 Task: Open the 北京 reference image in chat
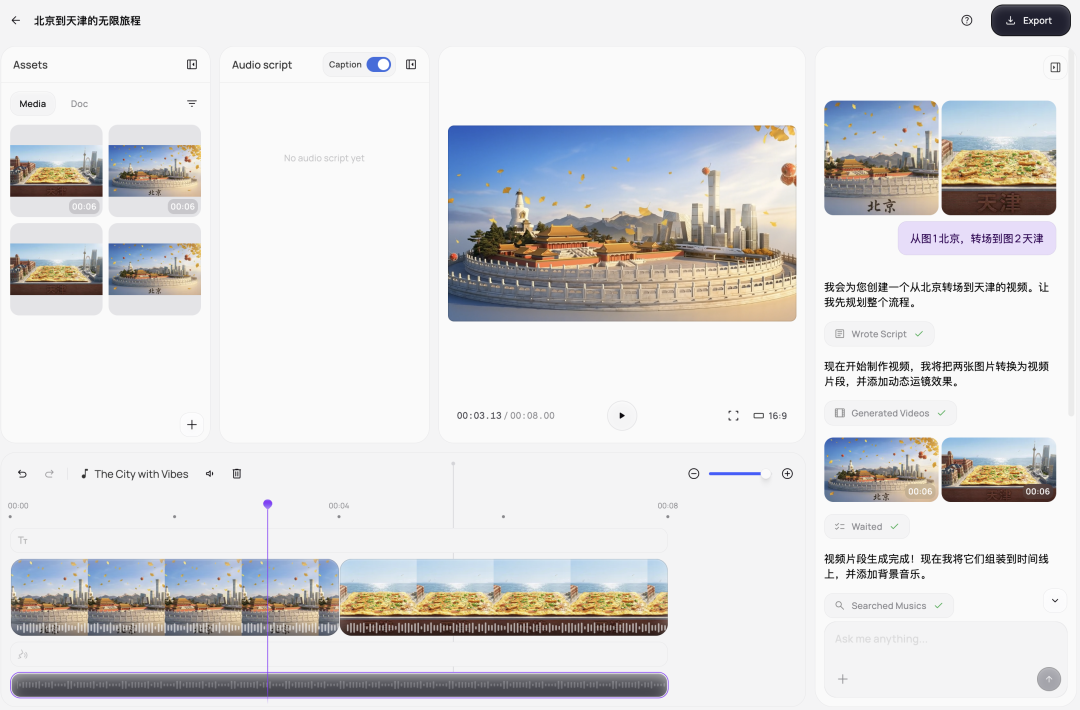click(x=882, y=158)
